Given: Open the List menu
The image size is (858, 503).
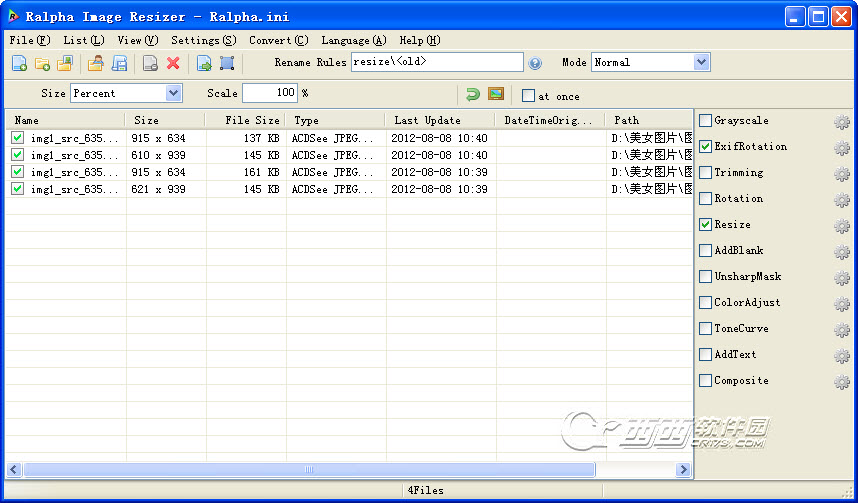Looking at the screenshot, I should pyautogui.click(x=84, y=41).
